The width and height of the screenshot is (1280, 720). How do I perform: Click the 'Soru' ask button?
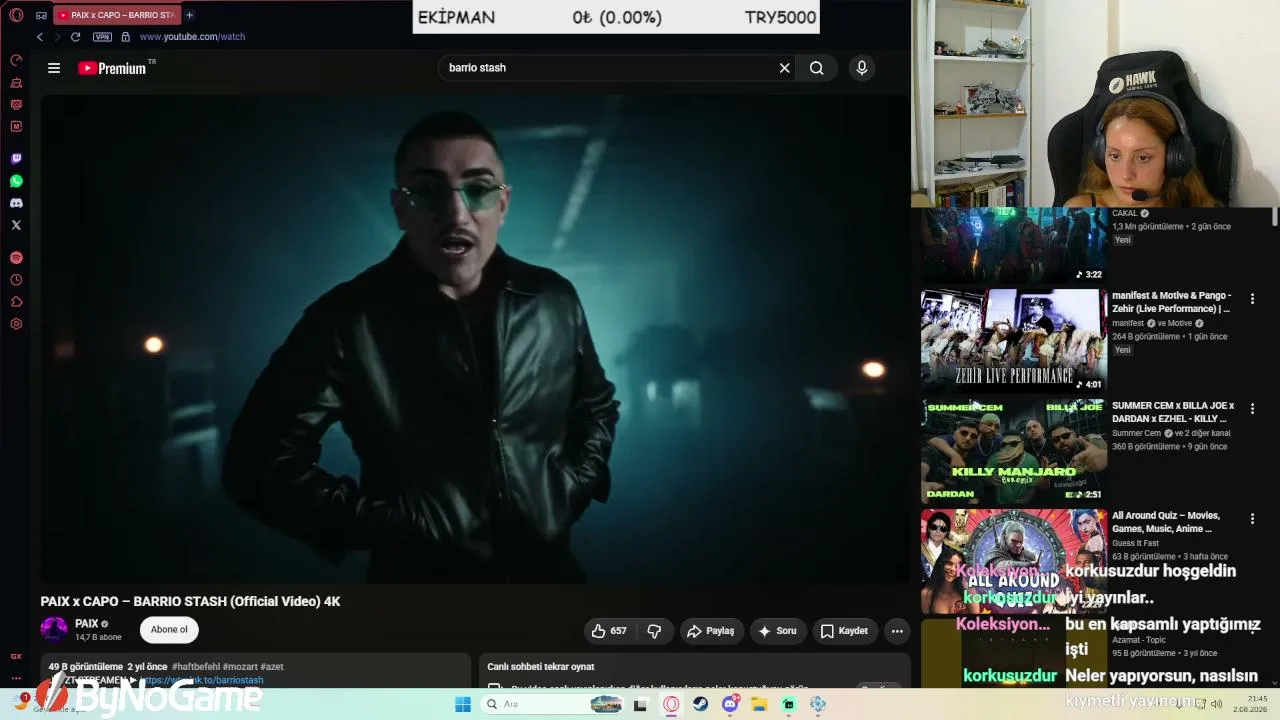pos(777,631)
